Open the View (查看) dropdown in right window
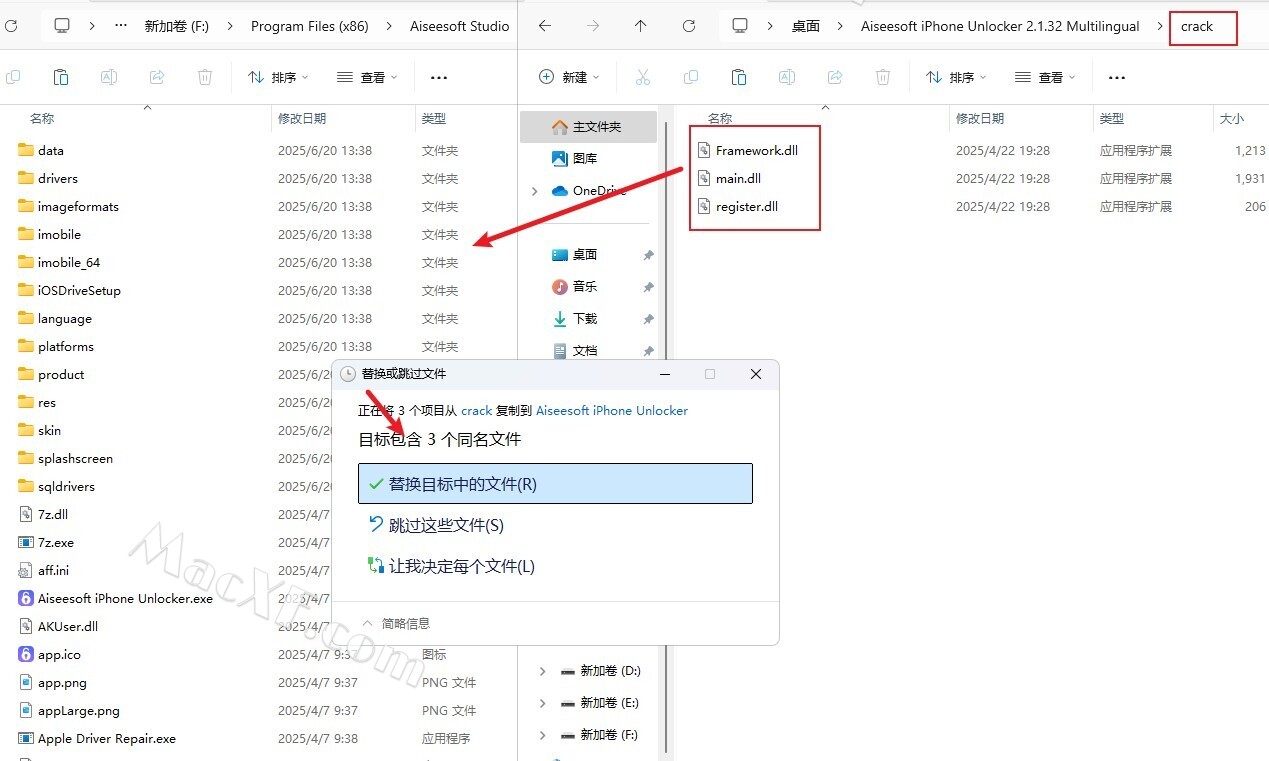The height and width of the screenshot is (761, 1269). click(x=1045, y=77)
